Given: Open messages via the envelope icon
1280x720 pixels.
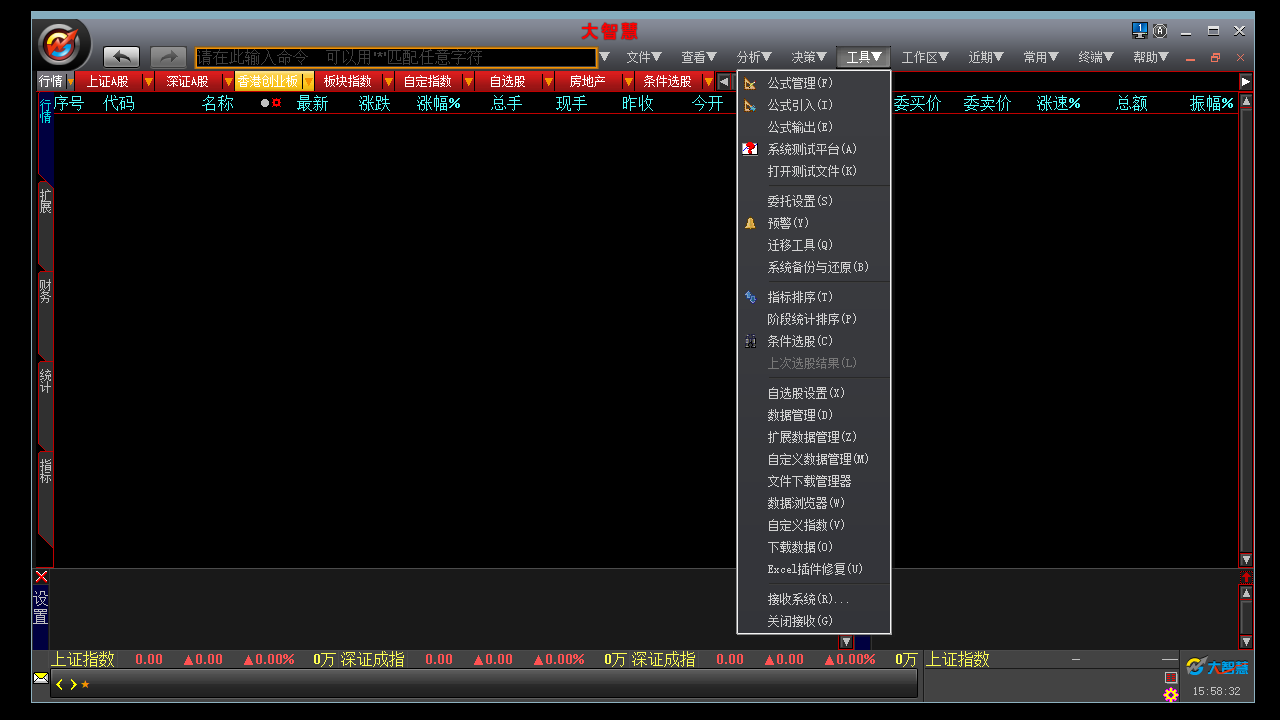Looking at the screenshot, I should (40, 678).
